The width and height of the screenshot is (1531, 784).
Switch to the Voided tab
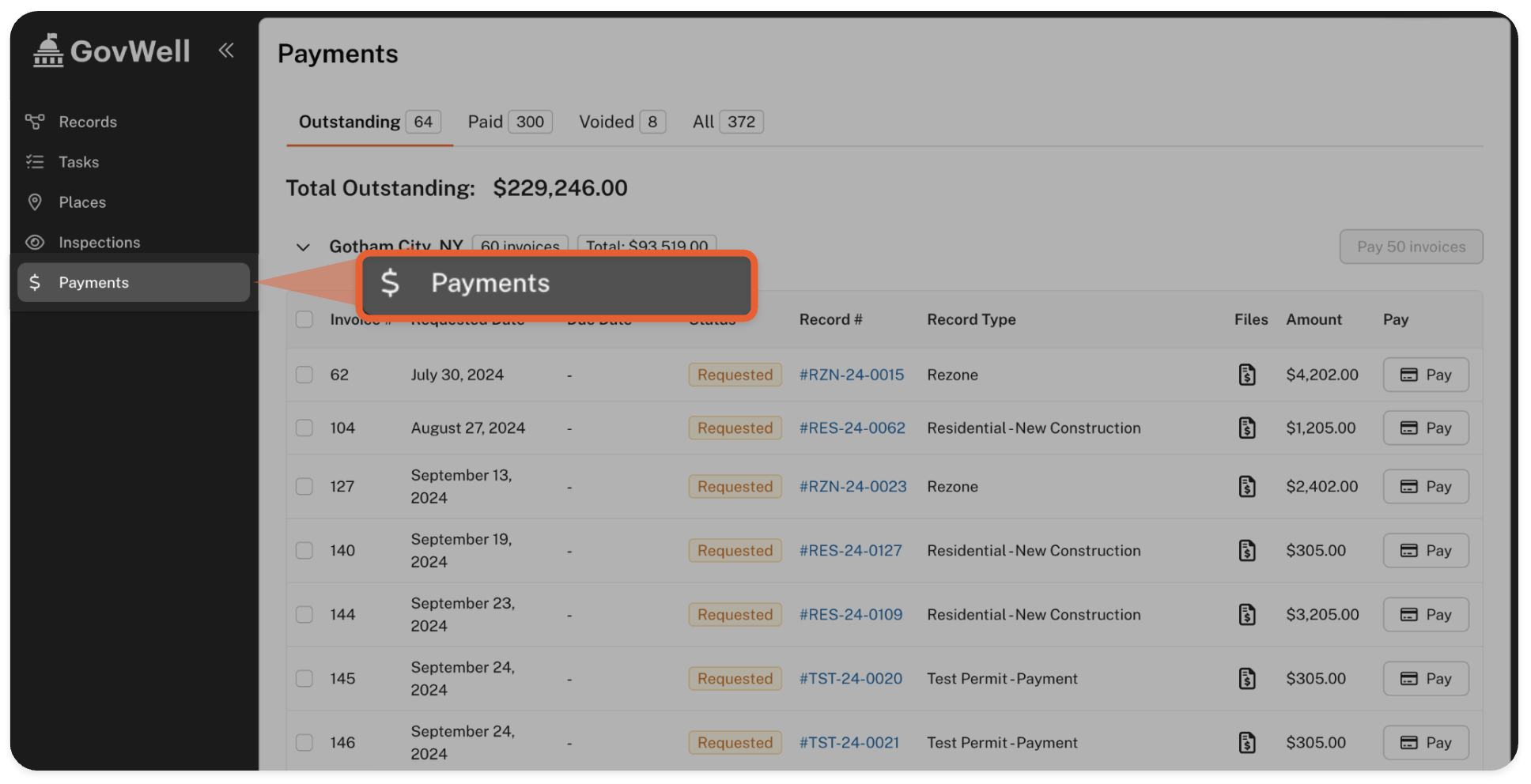coord(621,122)
